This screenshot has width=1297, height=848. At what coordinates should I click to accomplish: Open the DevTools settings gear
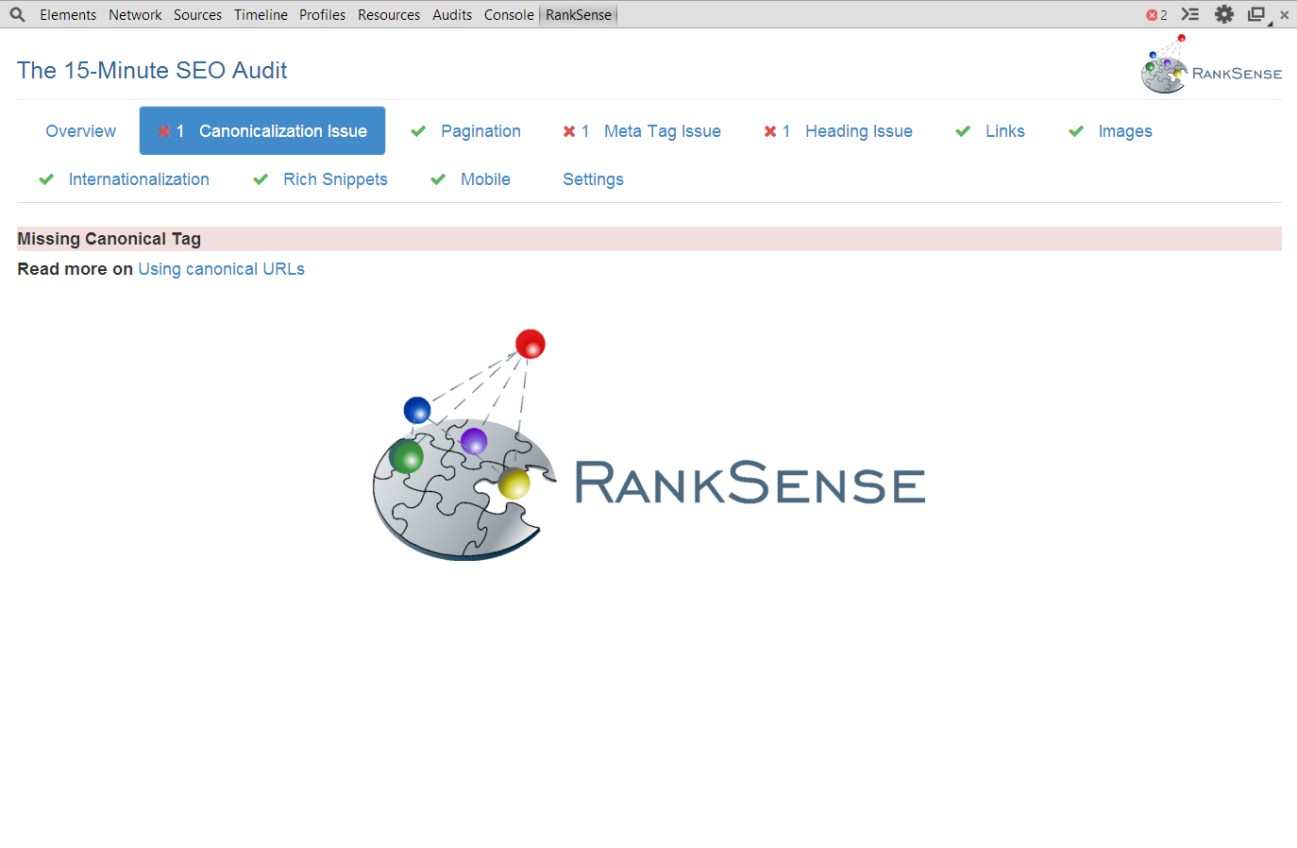[x=1224, y=14]
